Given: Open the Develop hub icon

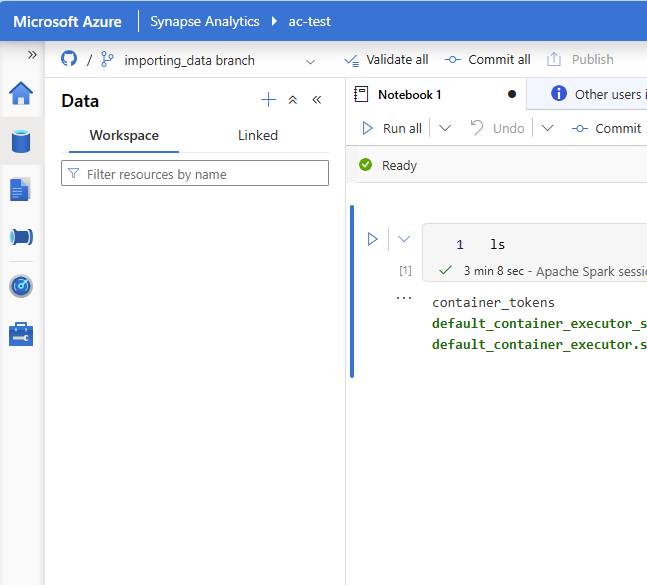Looking at the screenshot, I should coord(21,190).
